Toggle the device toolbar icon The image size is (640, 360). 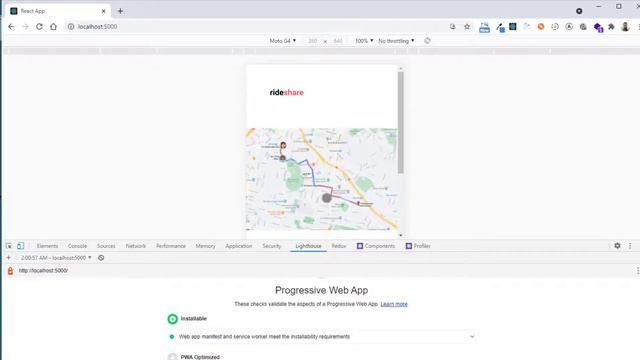(20, 246)
